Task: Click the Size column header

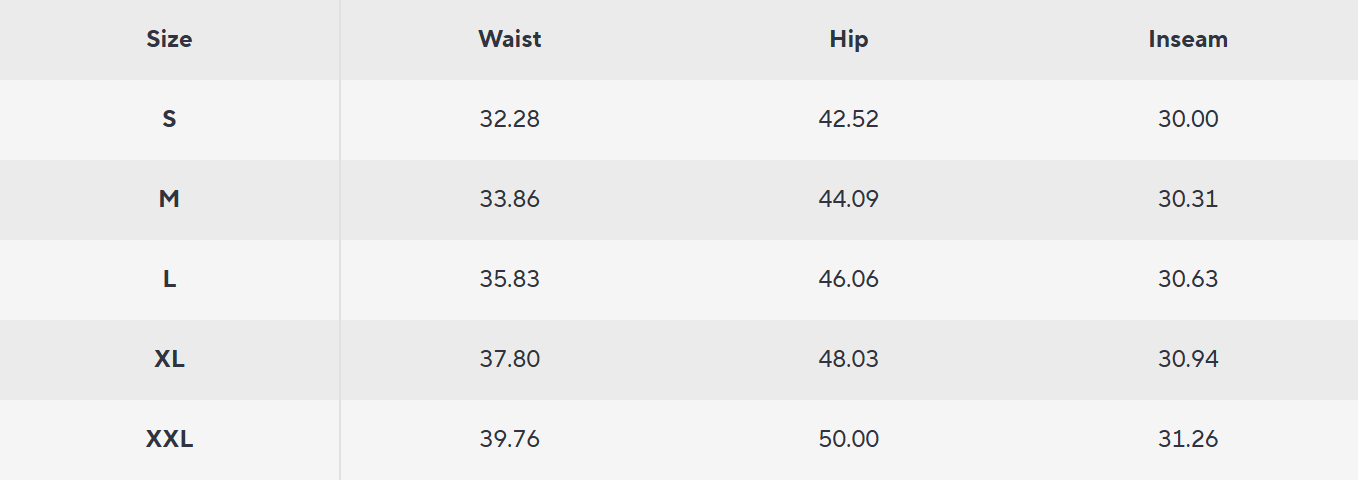Action: click(169, 39)
